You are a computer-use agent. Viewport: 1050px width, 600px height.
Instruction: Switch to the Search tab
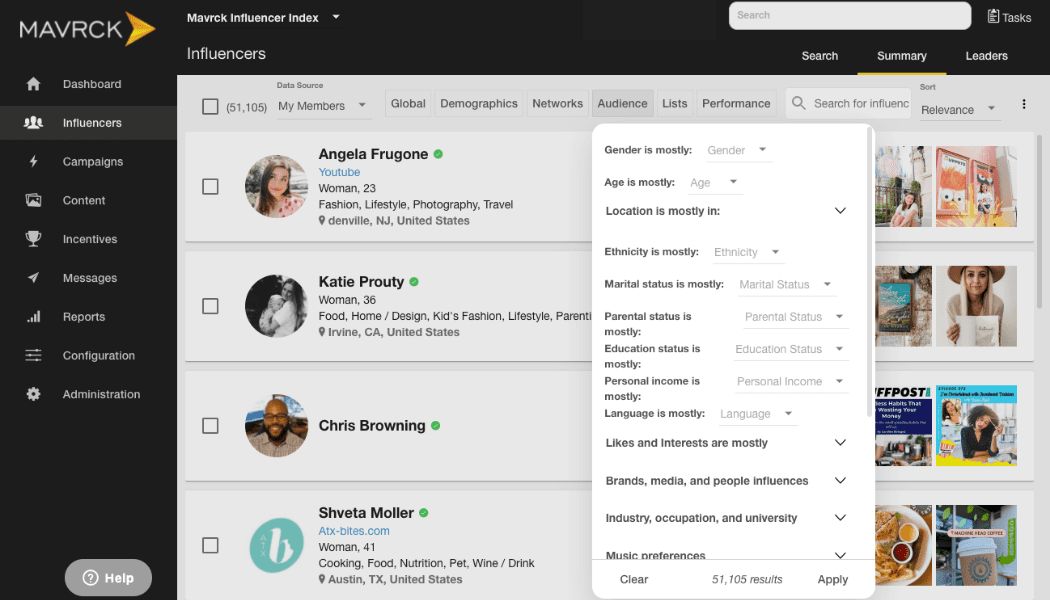pyautogui.click(x=820, y=56)
